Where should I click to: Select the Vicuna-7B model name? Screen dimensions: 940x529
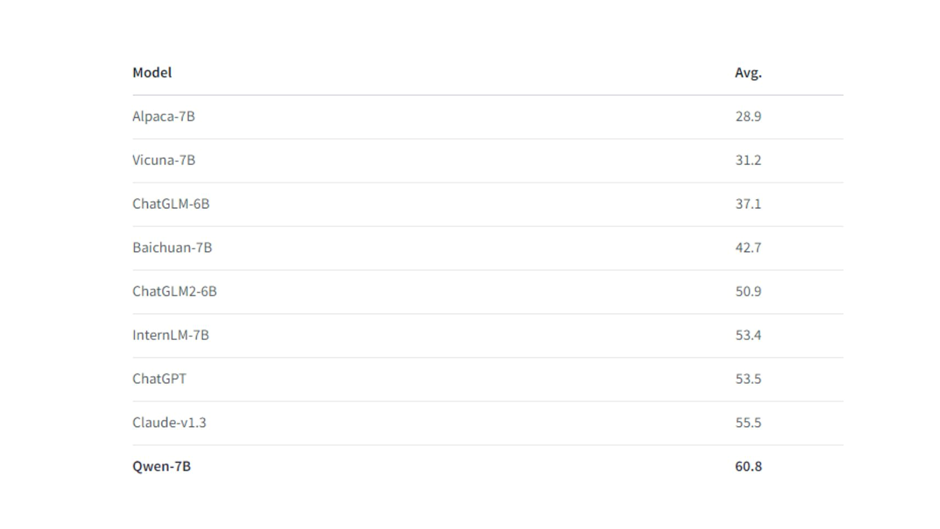tap(164, 160)
